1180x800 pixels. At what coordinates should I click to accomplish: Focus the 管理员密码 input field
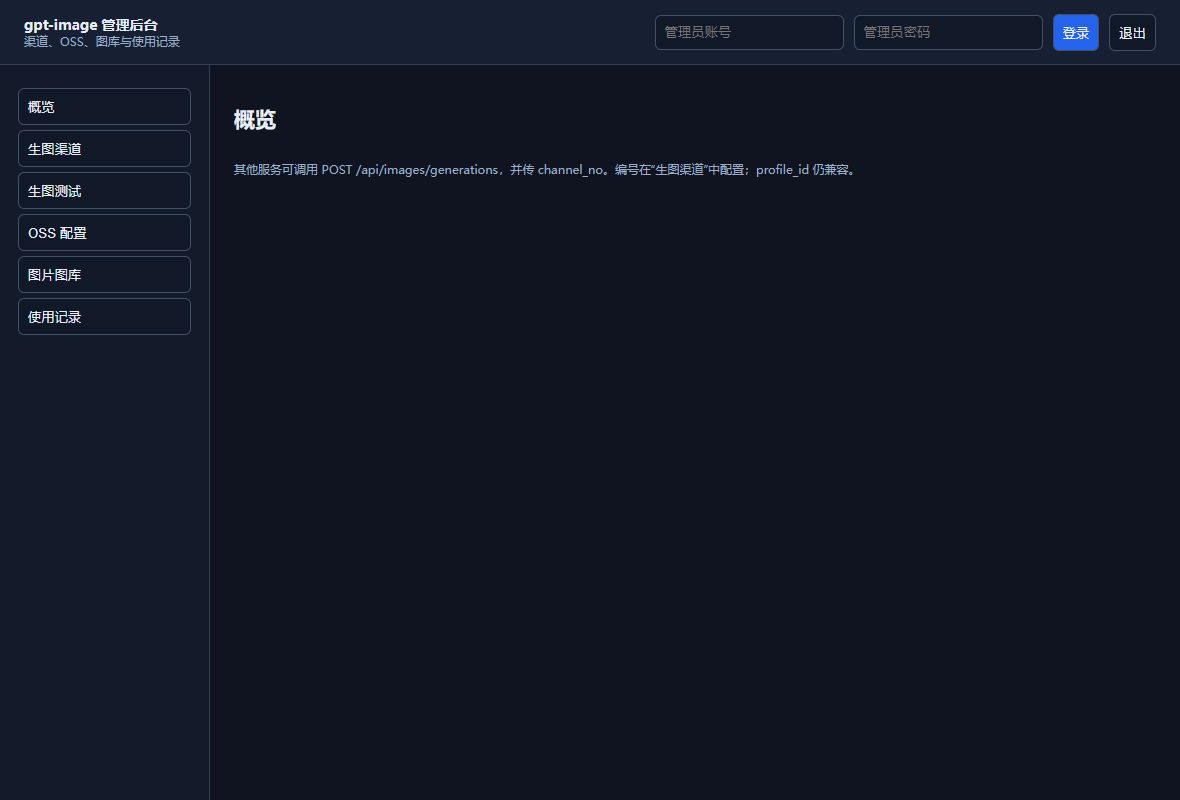(948, 32)
